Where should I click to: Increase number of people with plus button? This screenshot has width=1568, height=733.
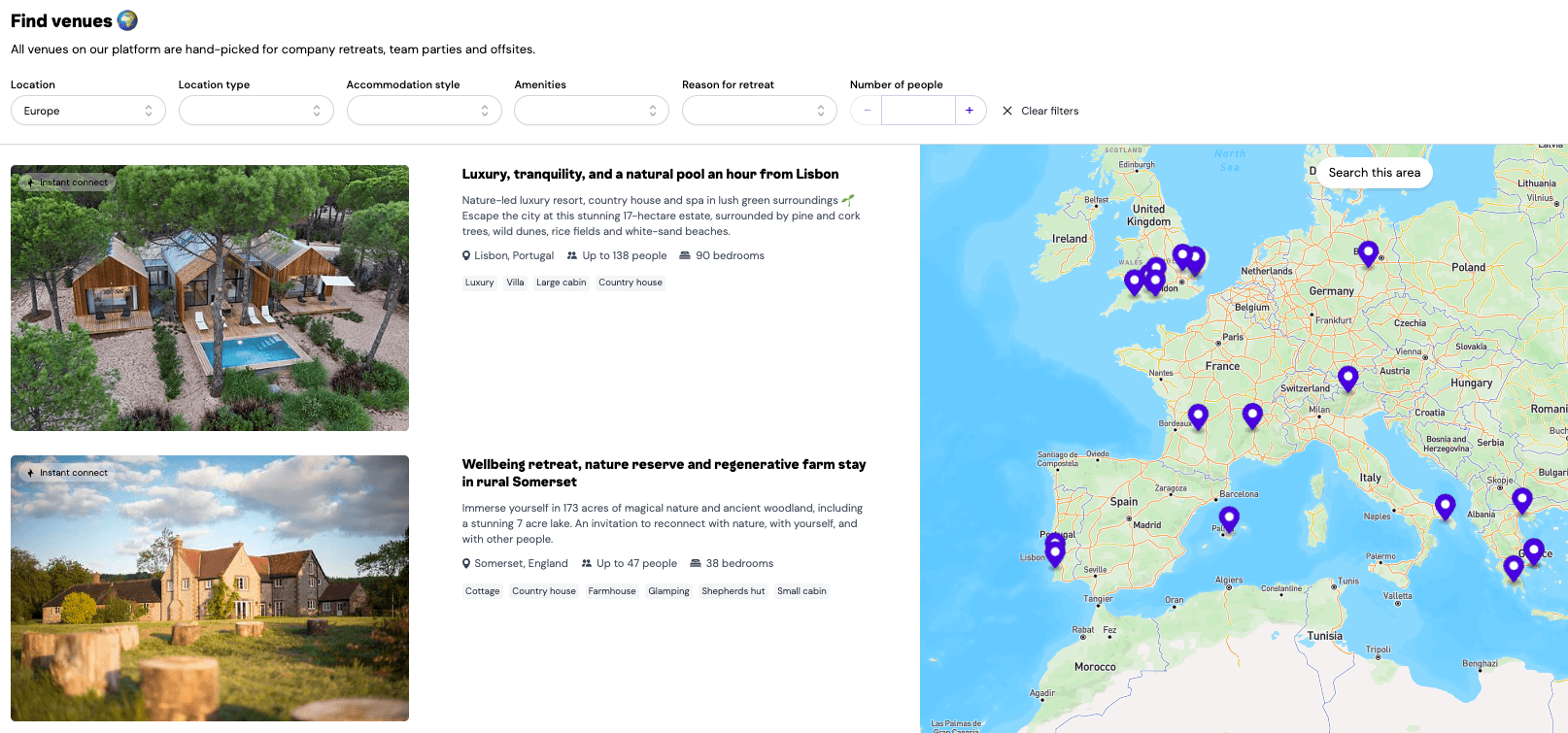point(970,111)
